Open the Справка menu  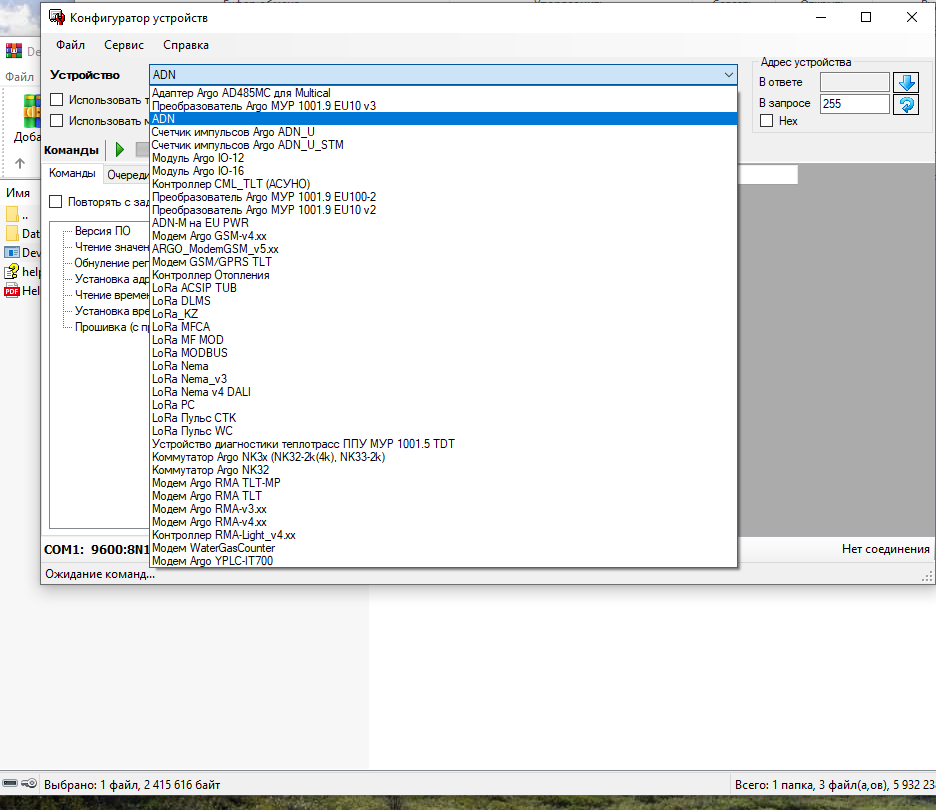186,45
